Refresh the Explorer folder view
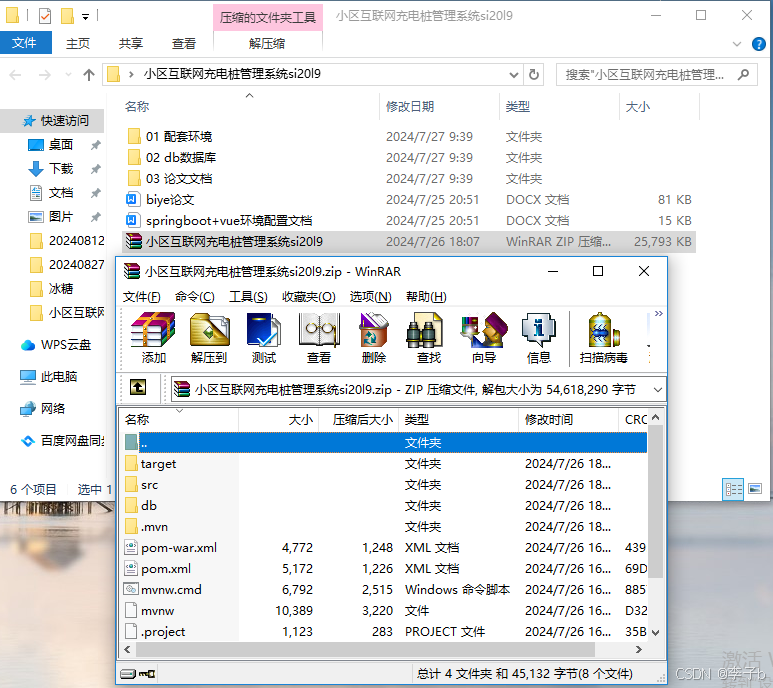This screenshot has height=688, width=773. coord(533,75)
